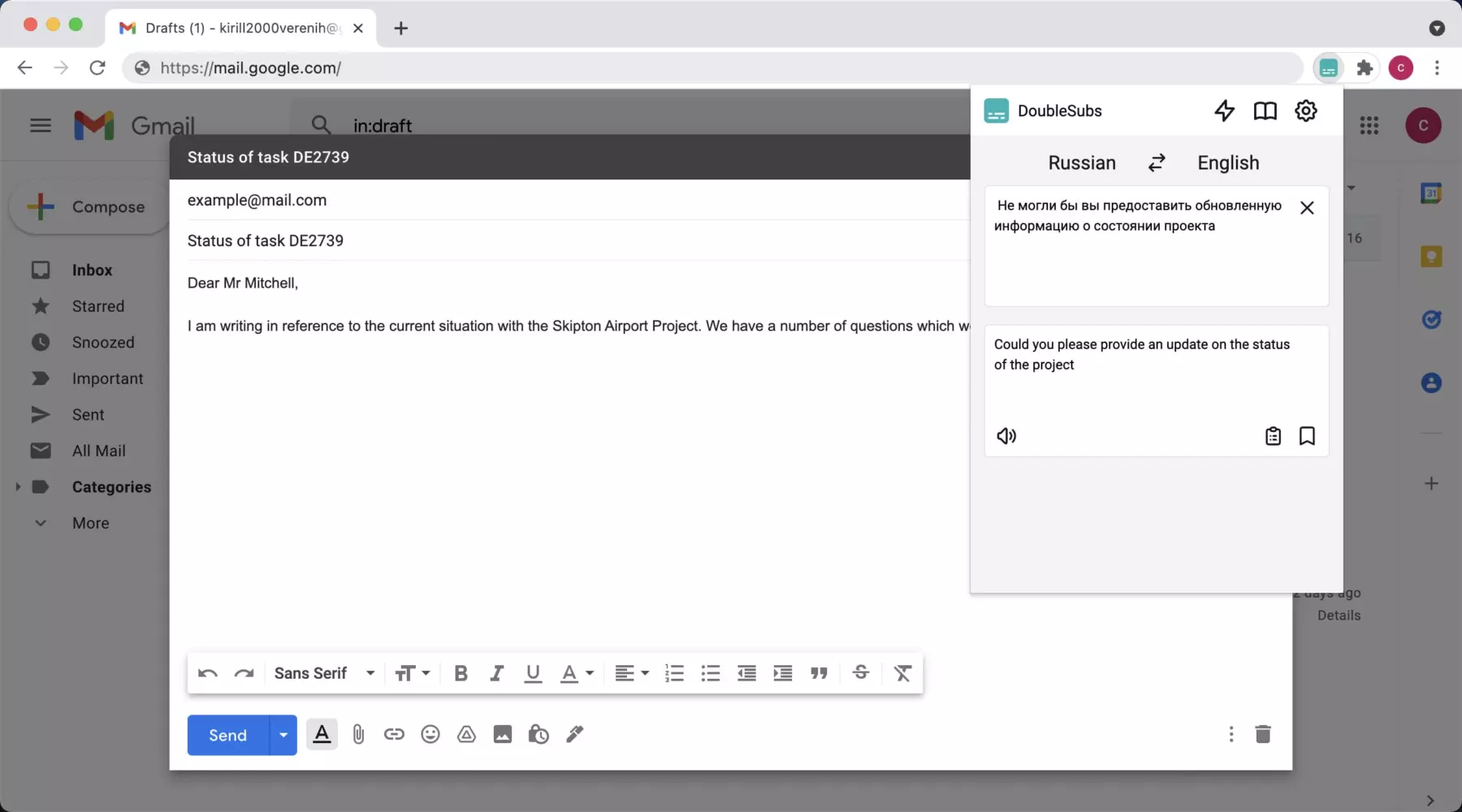Open Google apps grid
Viewport: 1462px width, 812px height.
[1369, 125]
